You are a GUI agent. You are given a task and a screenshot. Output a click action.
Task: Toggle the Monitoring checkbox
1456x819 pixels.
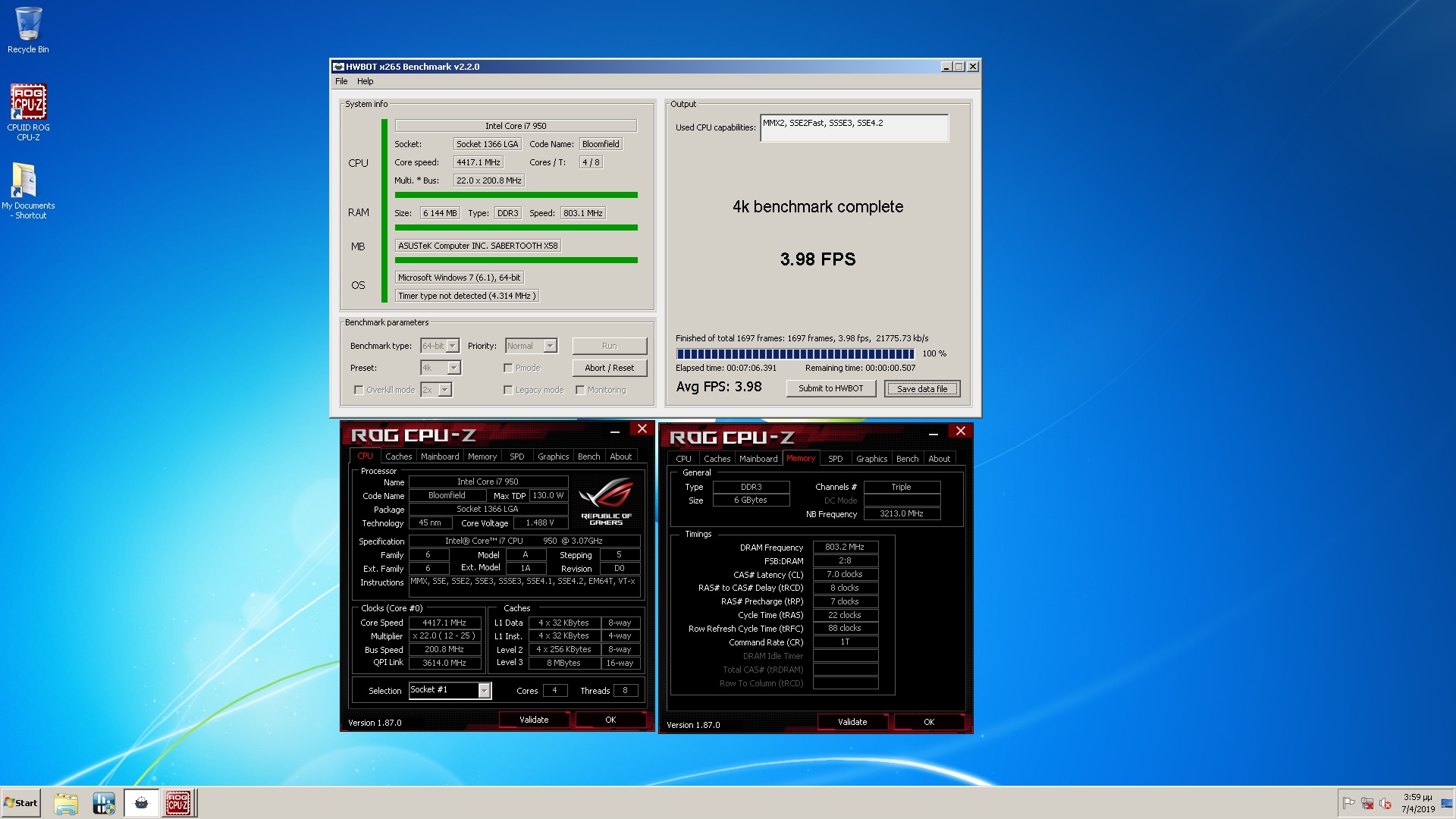580,390
